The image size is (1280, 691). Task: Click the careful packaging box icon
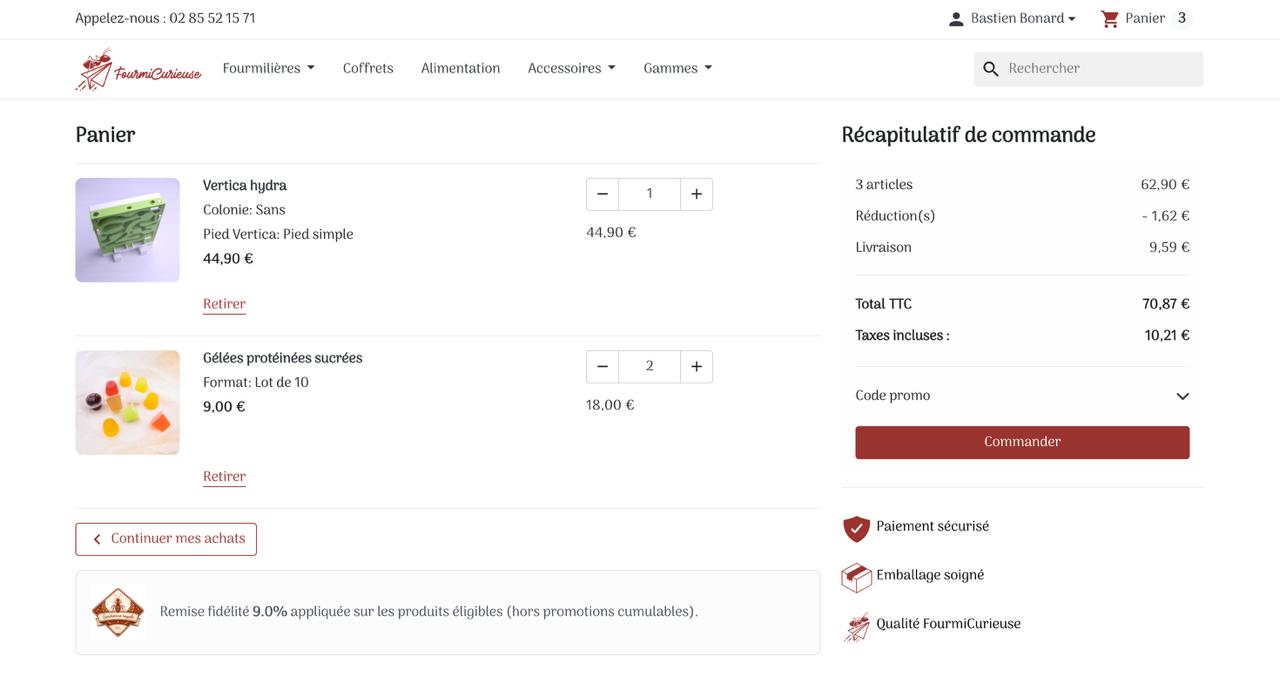[x=856, y=577]
